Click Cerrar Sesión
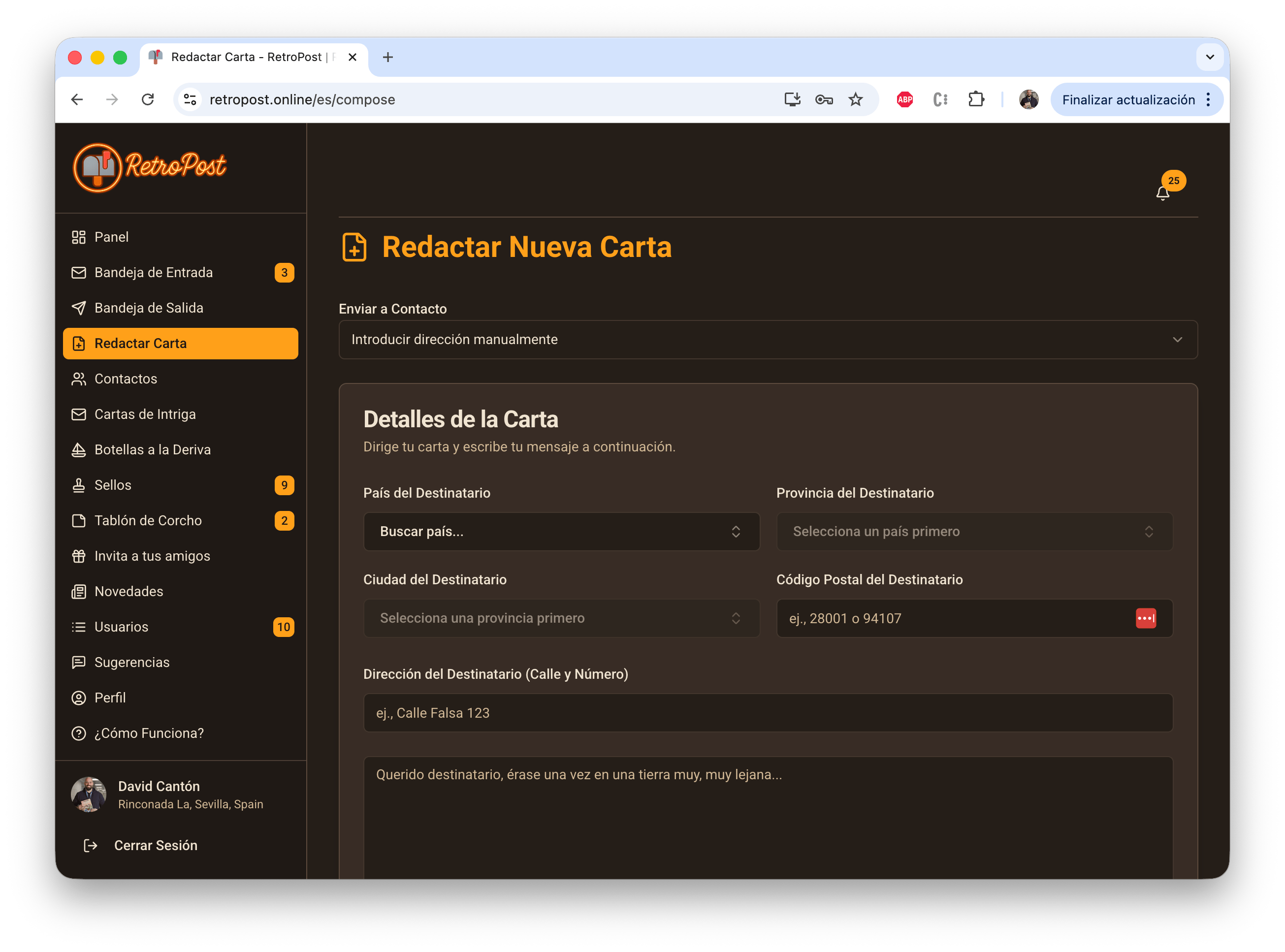 pos(156,845)
